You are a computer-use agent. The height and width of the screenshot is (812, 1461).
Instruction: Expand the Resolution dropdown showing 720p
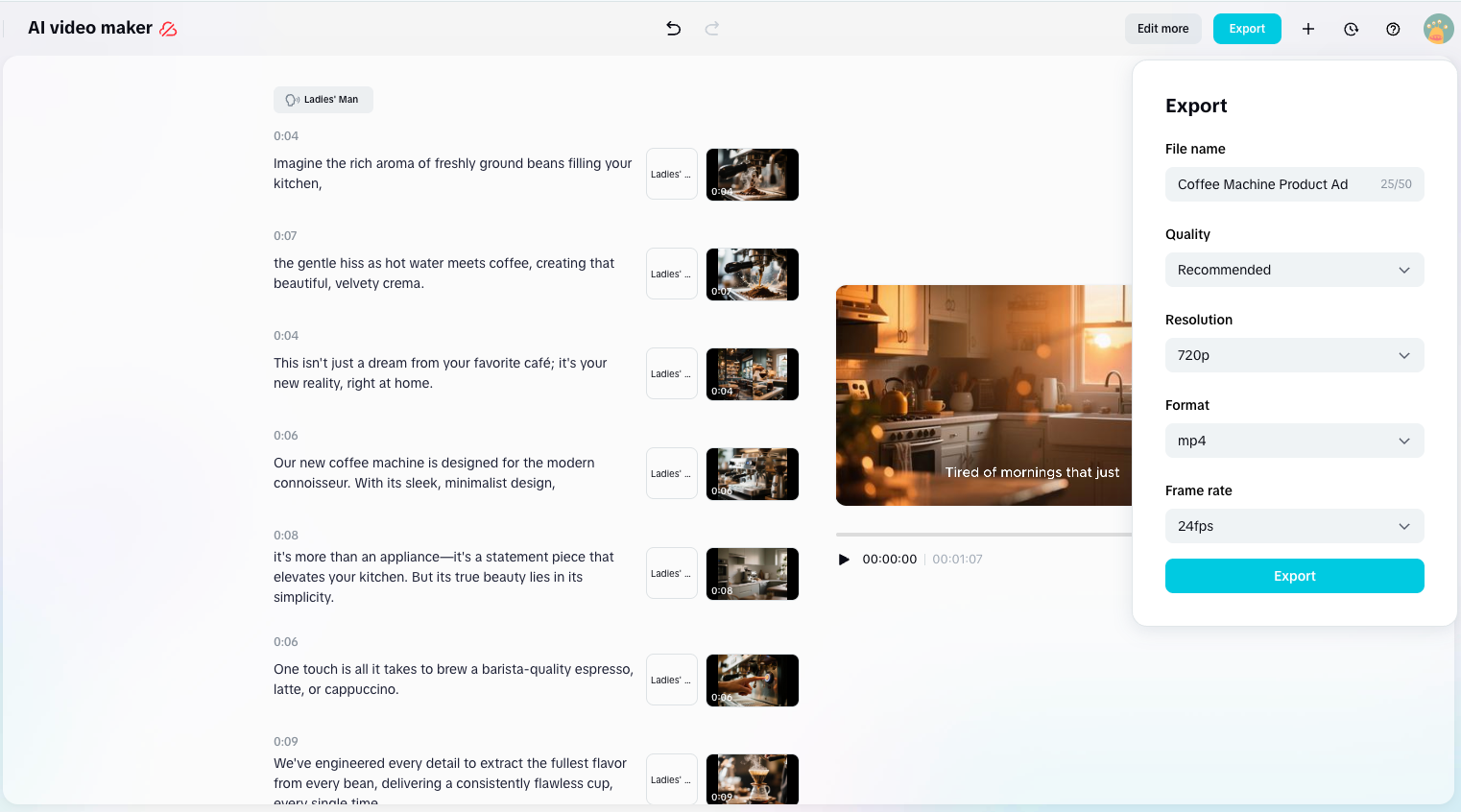pyautogui.click(x=1294, y=355)
